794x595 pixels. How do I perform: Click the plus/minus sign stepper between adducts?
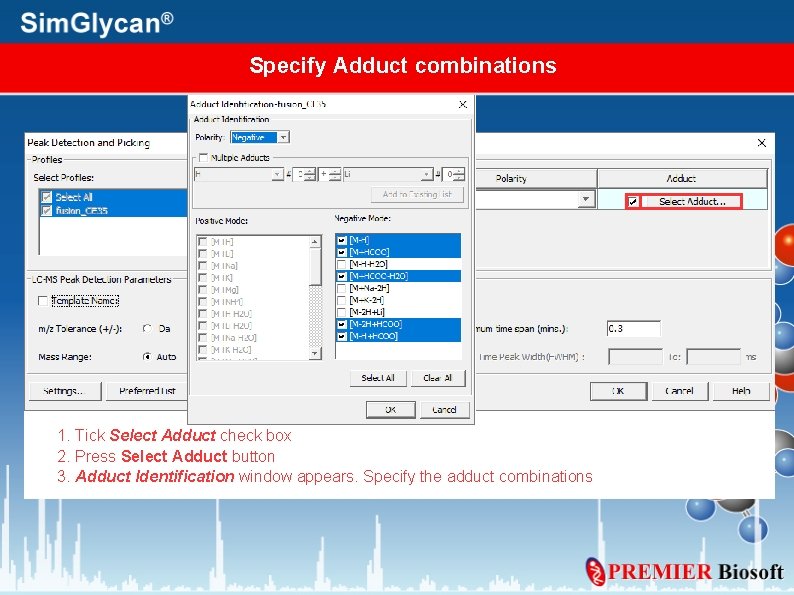point(335,175)
